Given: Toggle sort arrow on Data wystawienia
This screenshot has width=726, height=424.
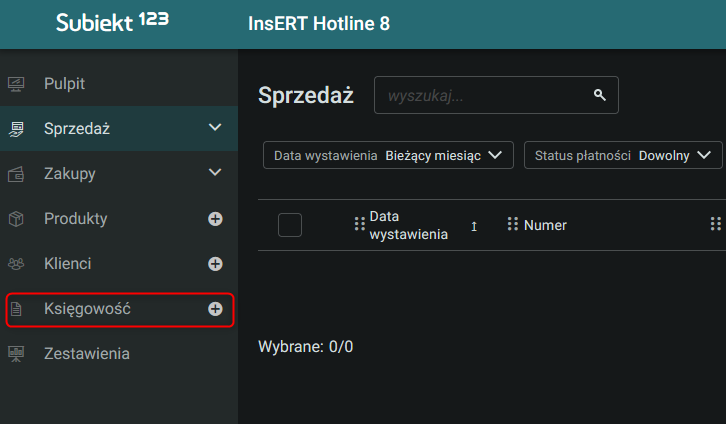Looking at the screenshot, I should (474, 226).
